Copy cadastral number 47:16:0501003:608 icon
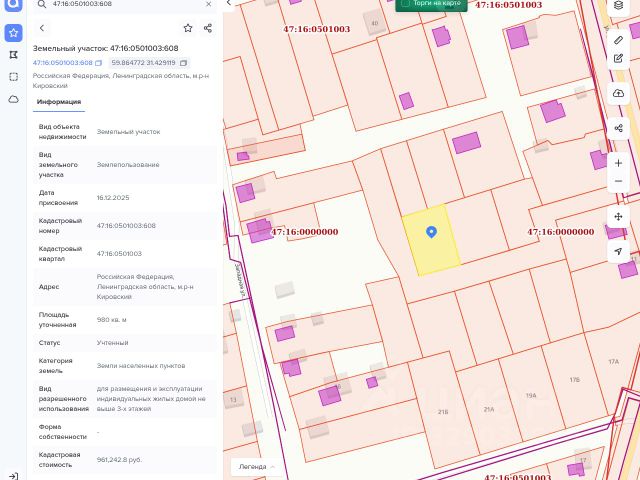 coord(98,63)
